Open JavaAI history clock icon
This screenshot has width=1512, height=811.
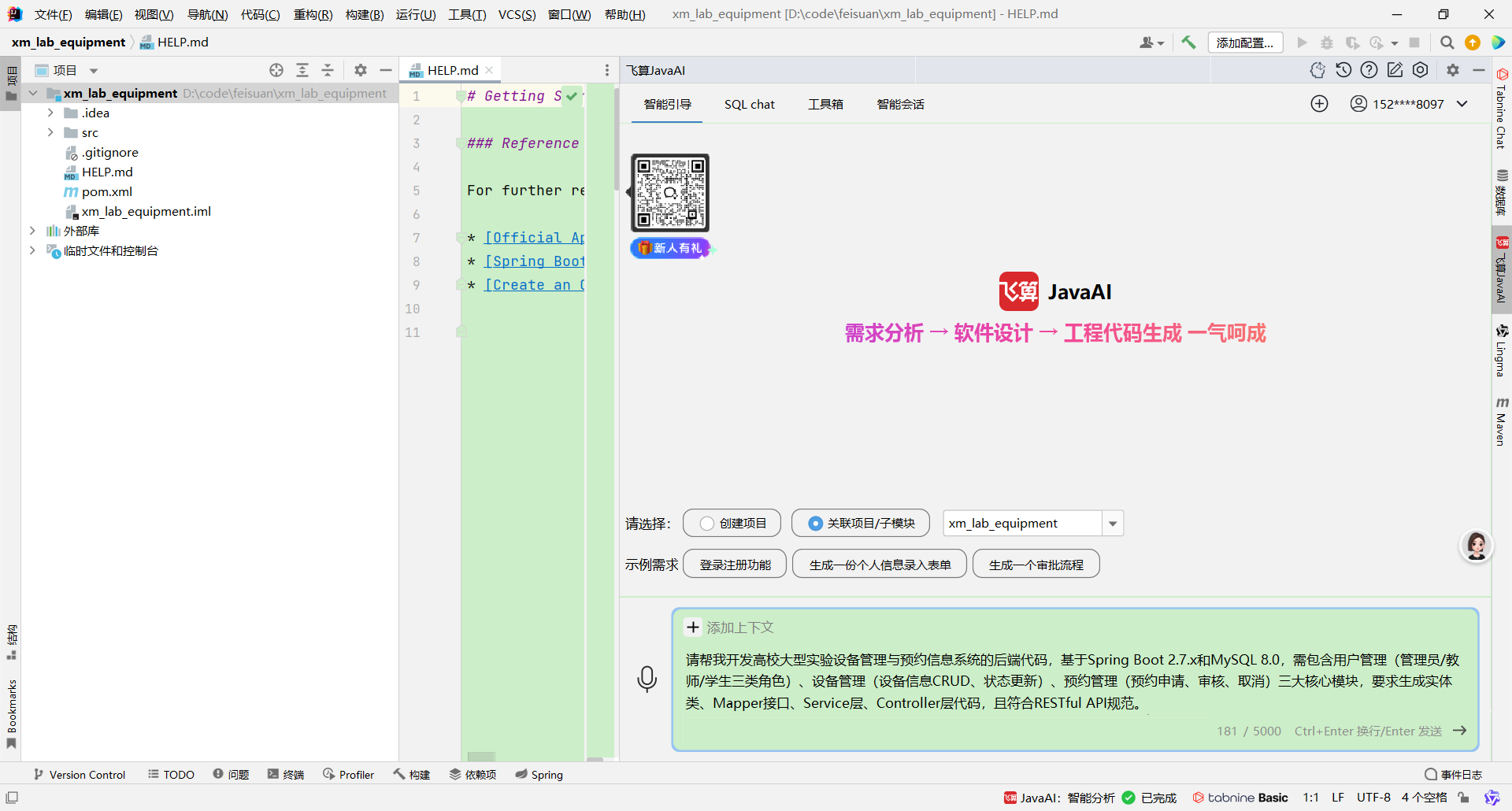tap(1343, 69)
